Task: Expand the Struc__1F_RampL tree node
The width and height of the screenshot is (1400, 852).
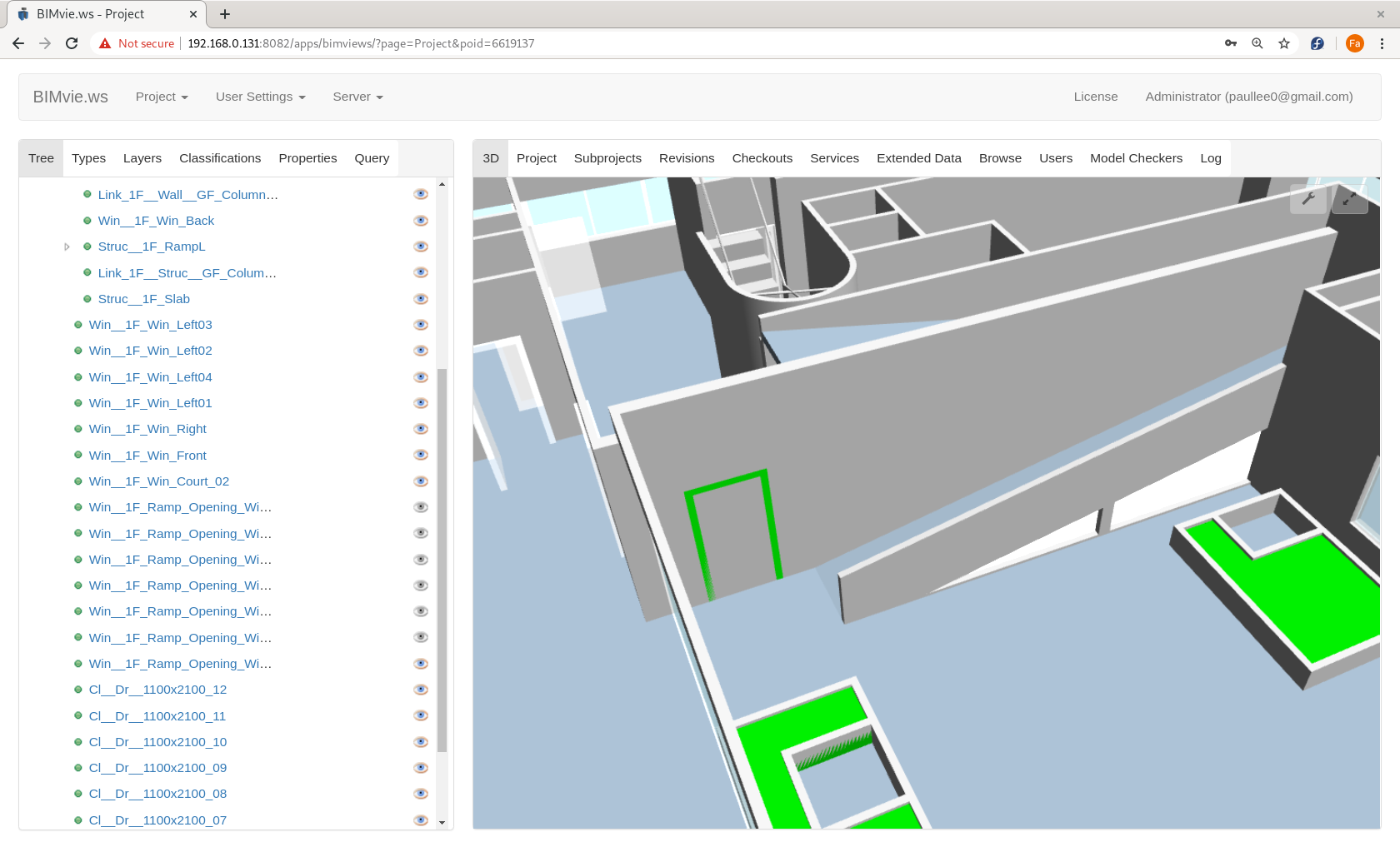Action: point(67,247)
